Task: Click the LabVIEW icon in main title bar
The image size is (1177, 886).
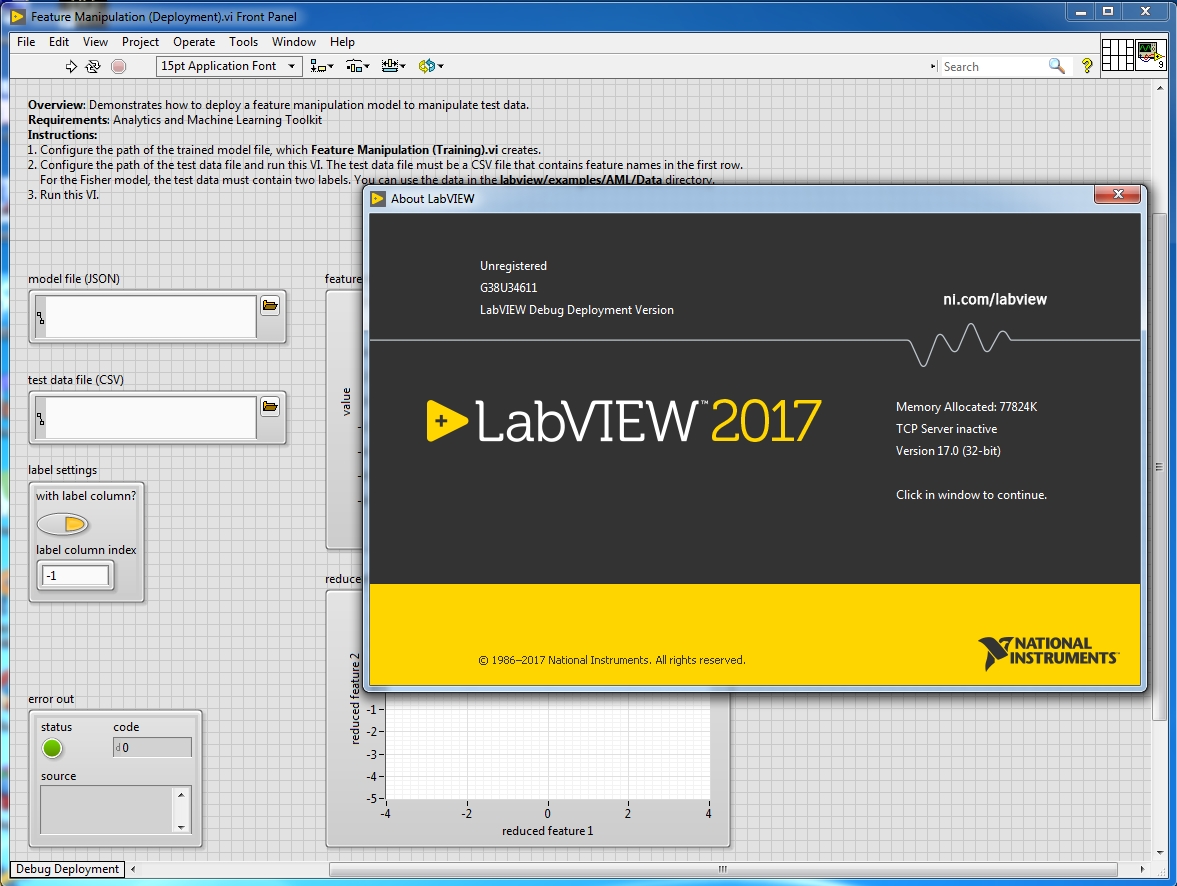Action: click(x=17, y=16)
